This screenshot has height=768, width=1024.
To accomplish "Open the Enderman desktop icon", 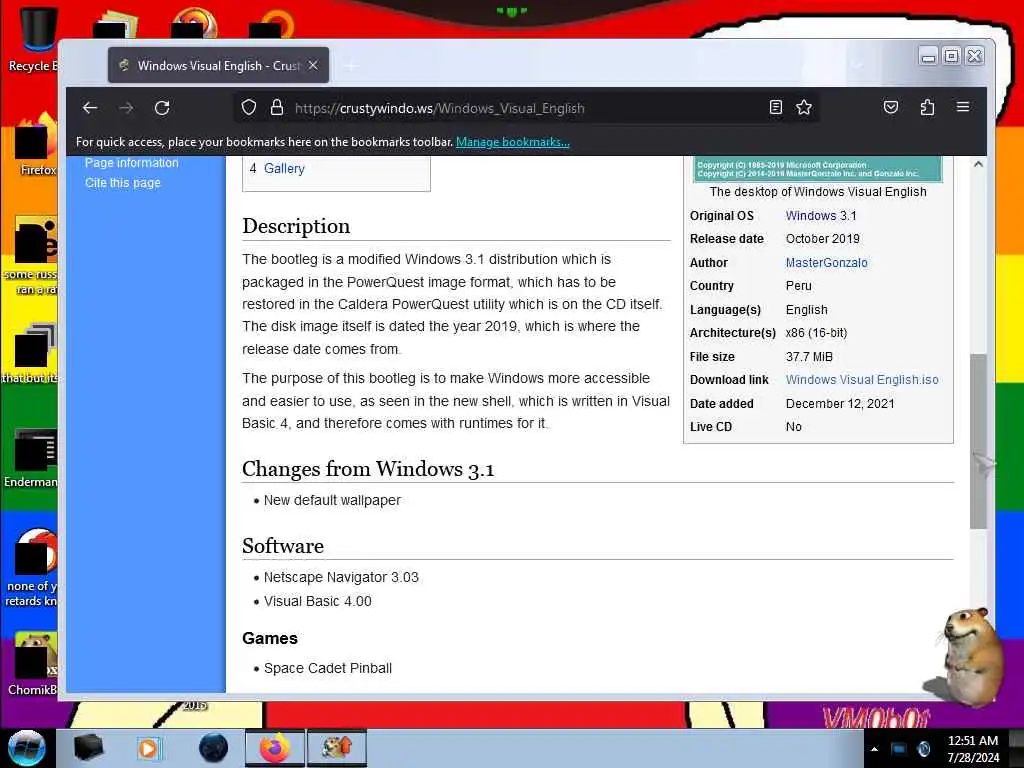I will pyautogui.click(x=31, y=458).
